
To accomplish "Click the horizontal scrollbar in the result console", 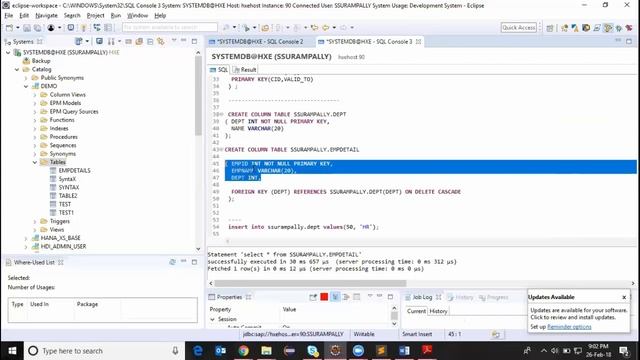I will (310, 283).
